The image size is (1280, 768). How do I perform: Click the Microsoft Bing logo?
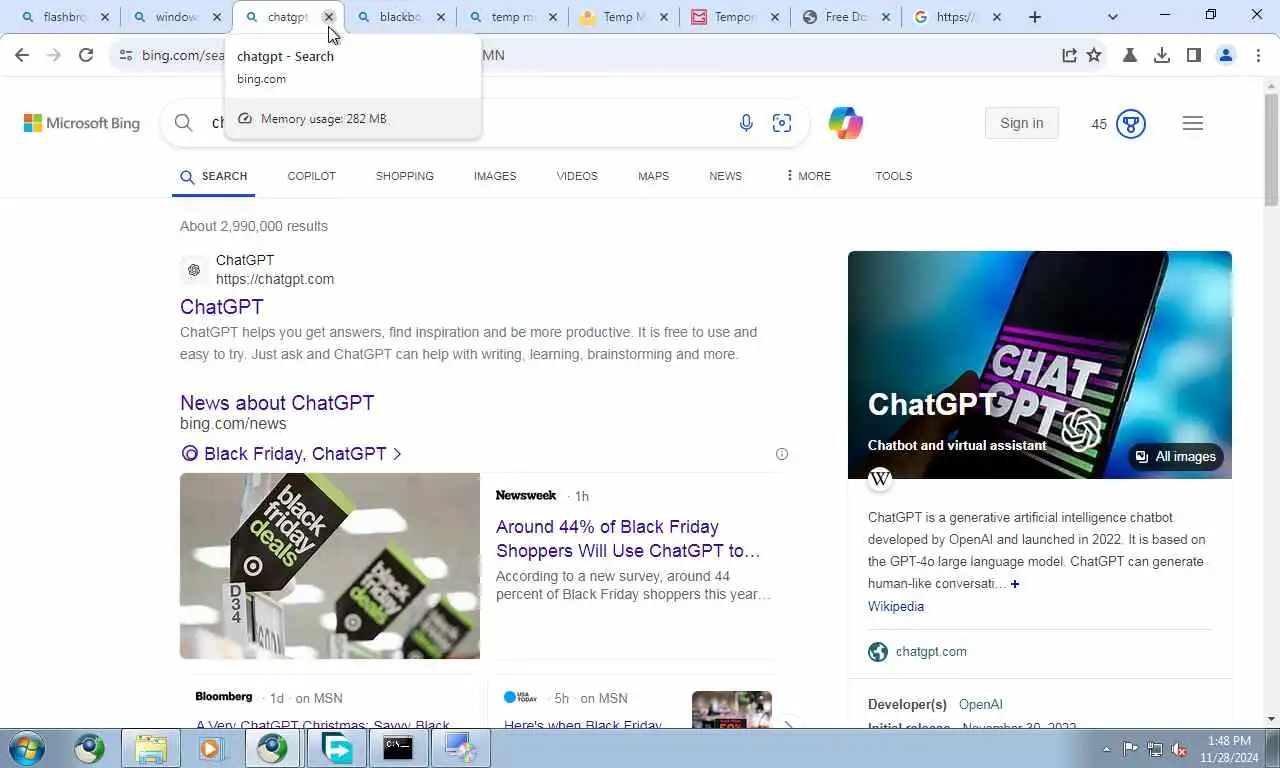pyautogui.click(x=82, y=123)
